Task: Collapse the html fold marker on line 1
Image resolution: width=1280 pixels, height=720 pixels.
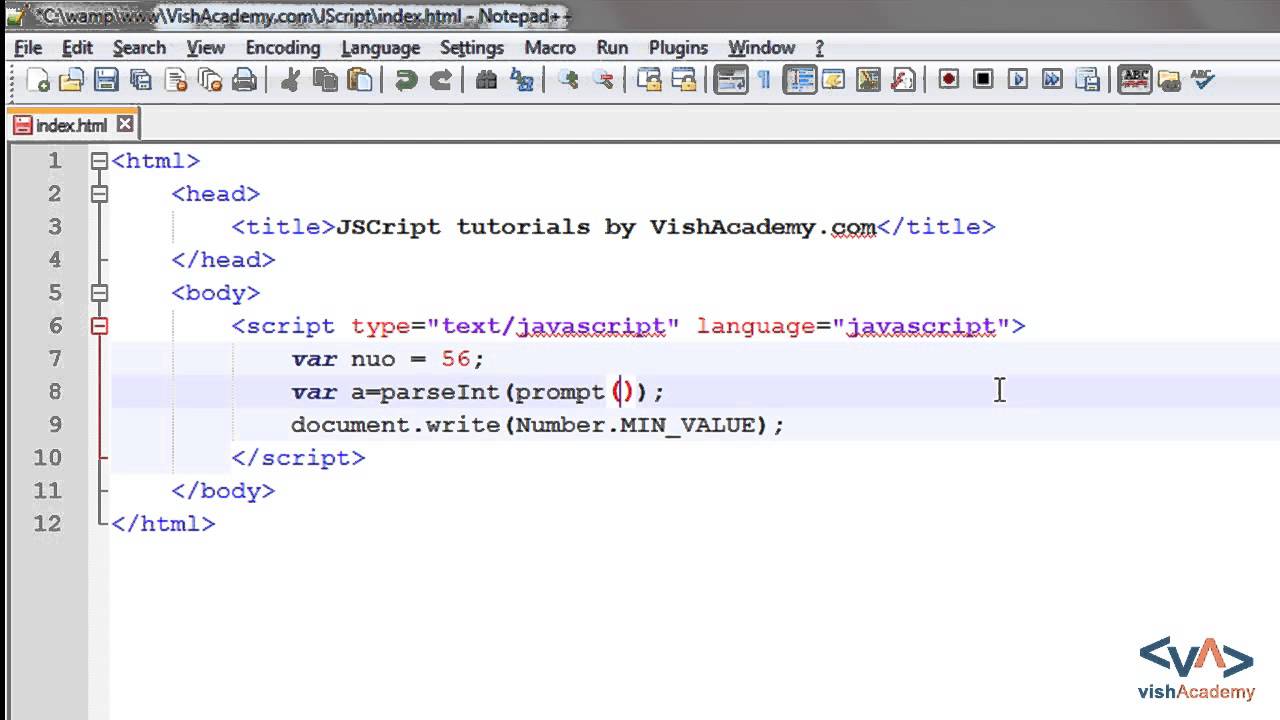Action: tap(98, 161)
